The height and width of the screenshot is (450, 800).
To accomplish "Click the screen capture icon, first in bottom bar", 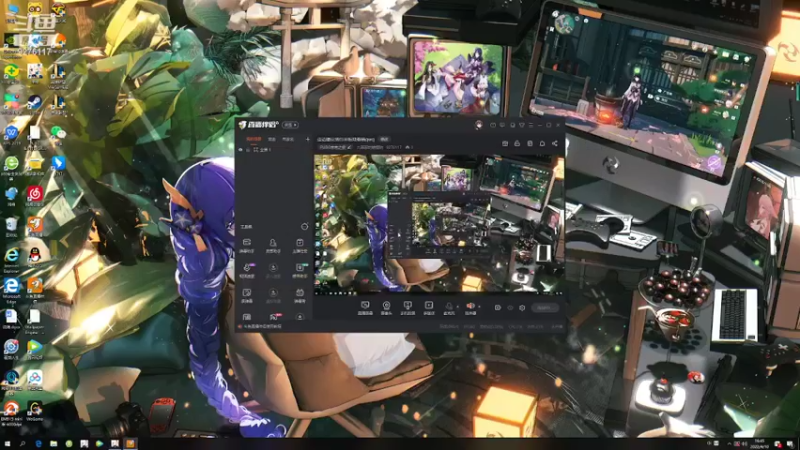I will point(365,306).
